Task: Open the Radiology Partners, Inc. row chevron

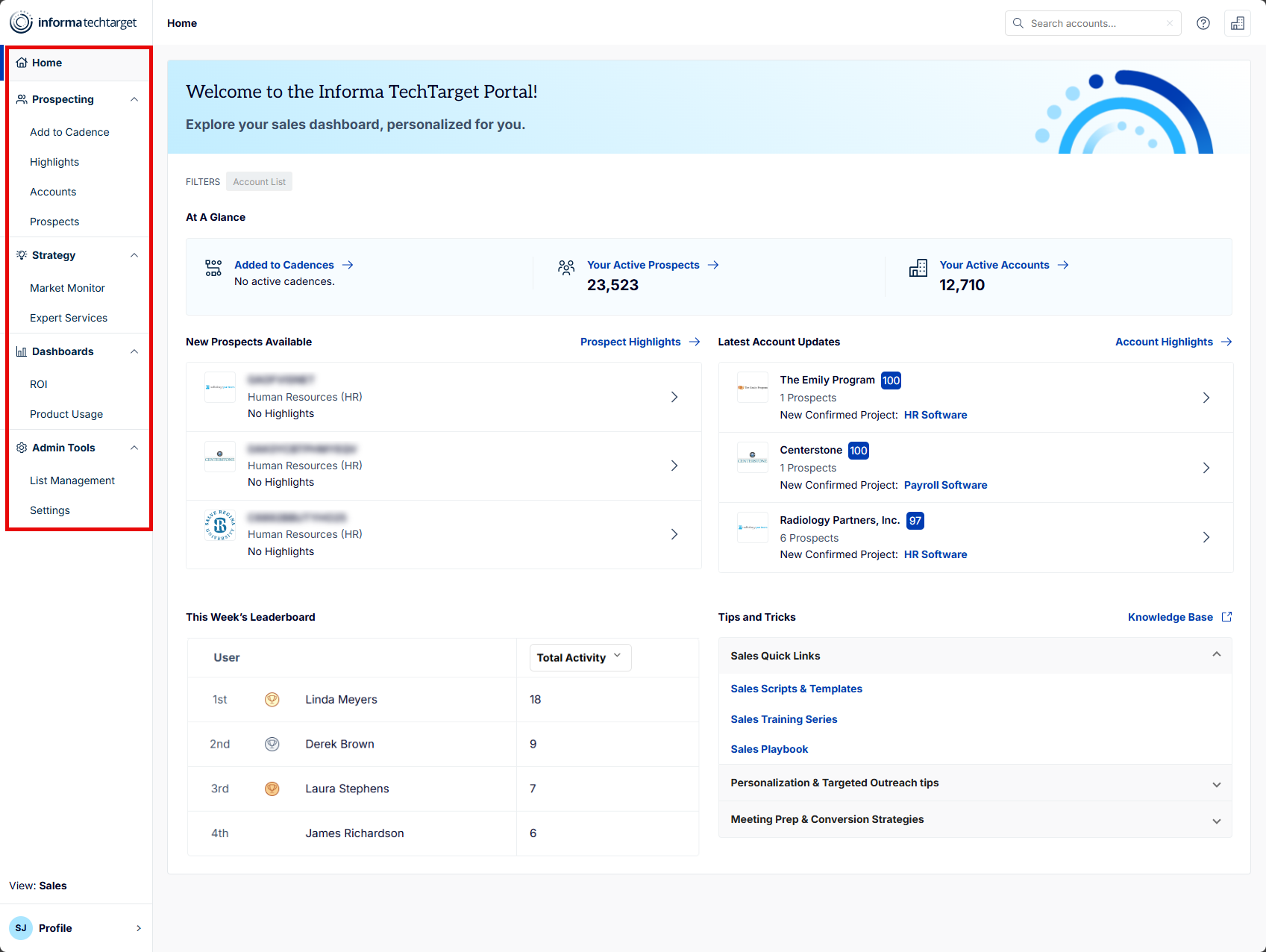Action: pyautogui.click(x=1206, y=537)
